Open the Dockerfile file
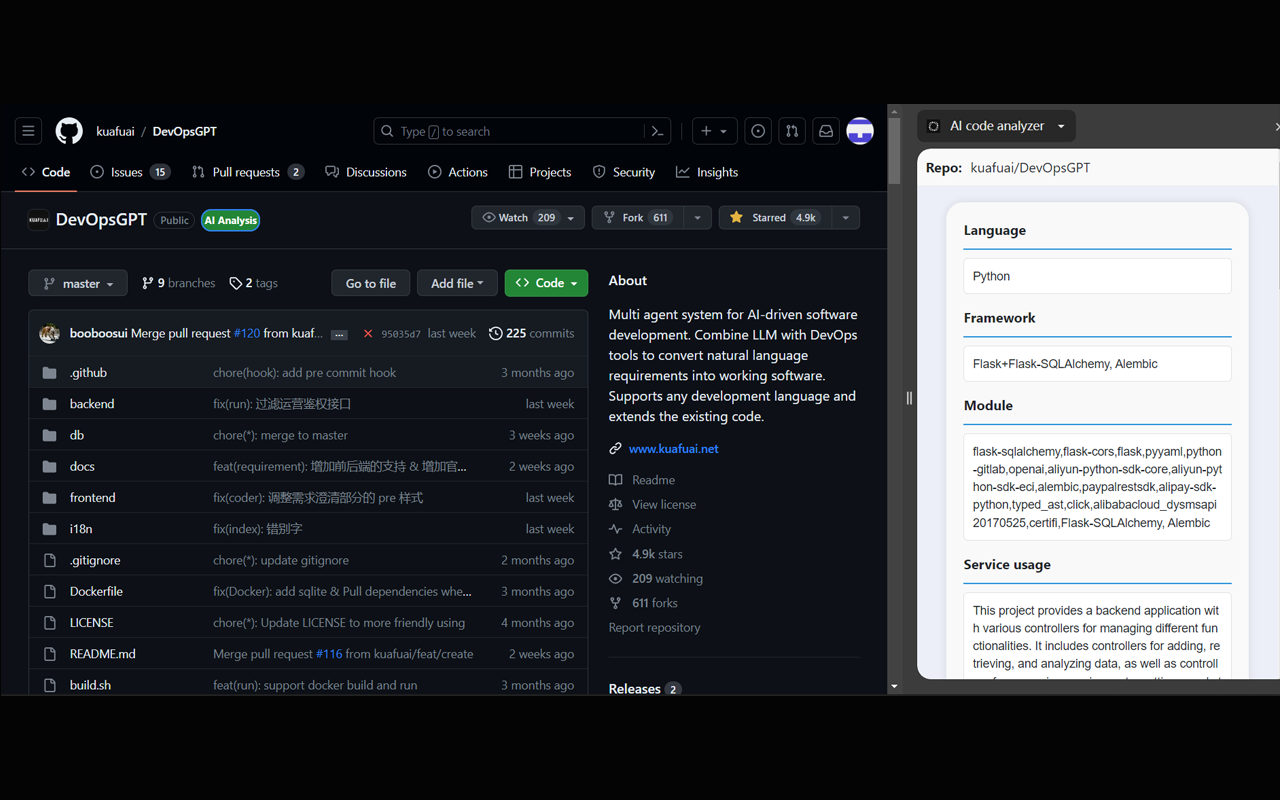1280x800 pixels. [x=96, y=591]
